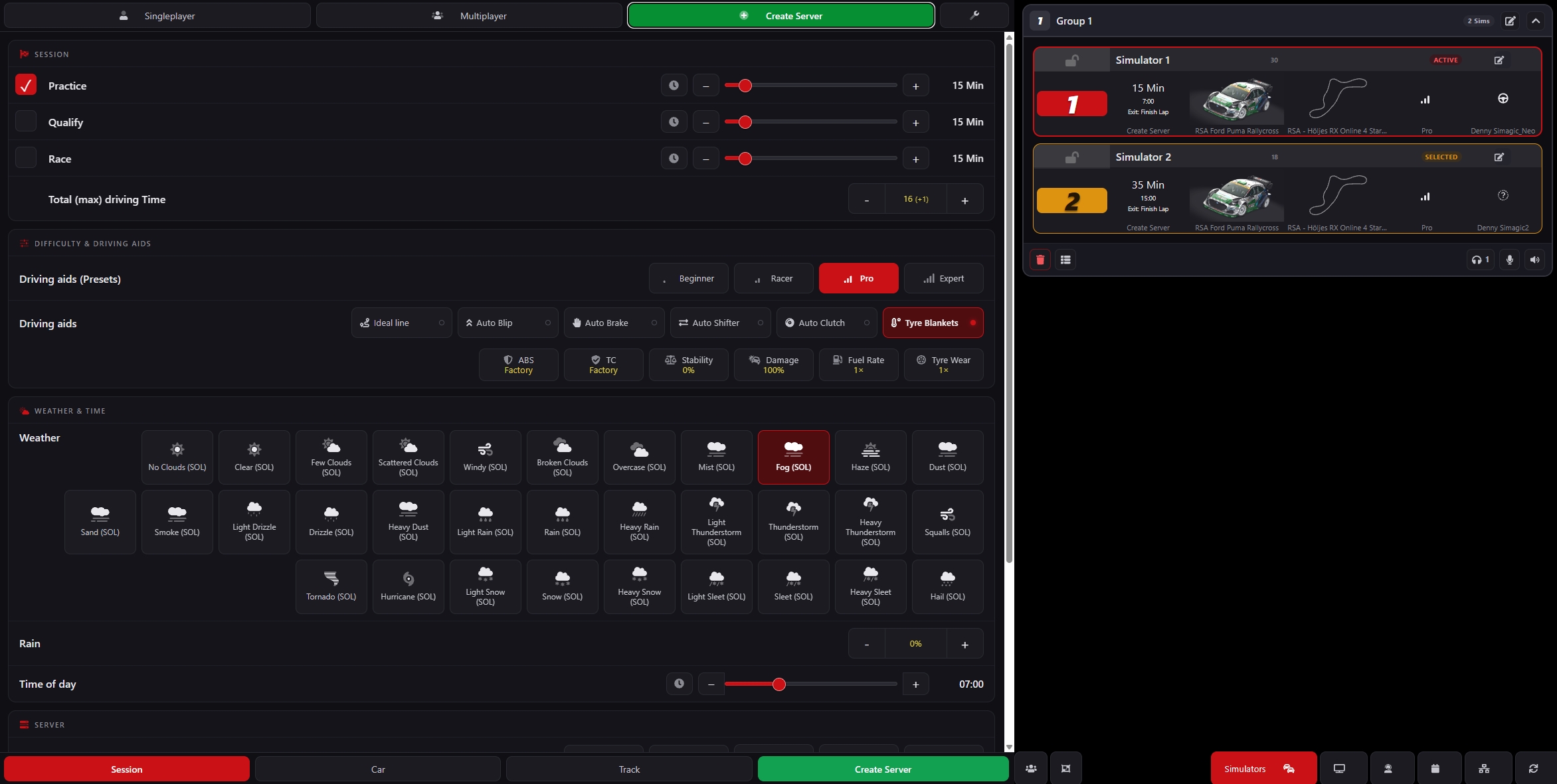This screenshot has height=784, width=1557.
Task: Collapse Group 1 with the chevron arrow
Action: tap(1536, 21)
